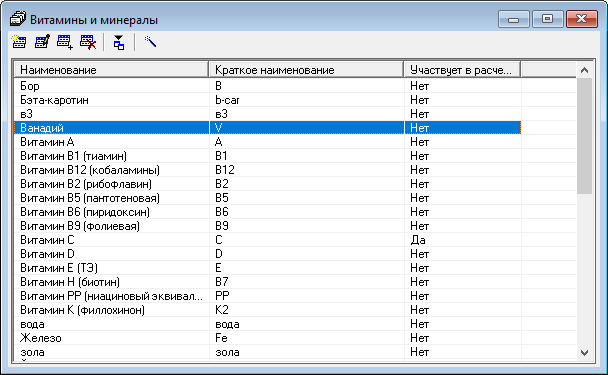The image size is (608, 375).
Task: Click the B9 short name cell
Action: pos(307,226)
